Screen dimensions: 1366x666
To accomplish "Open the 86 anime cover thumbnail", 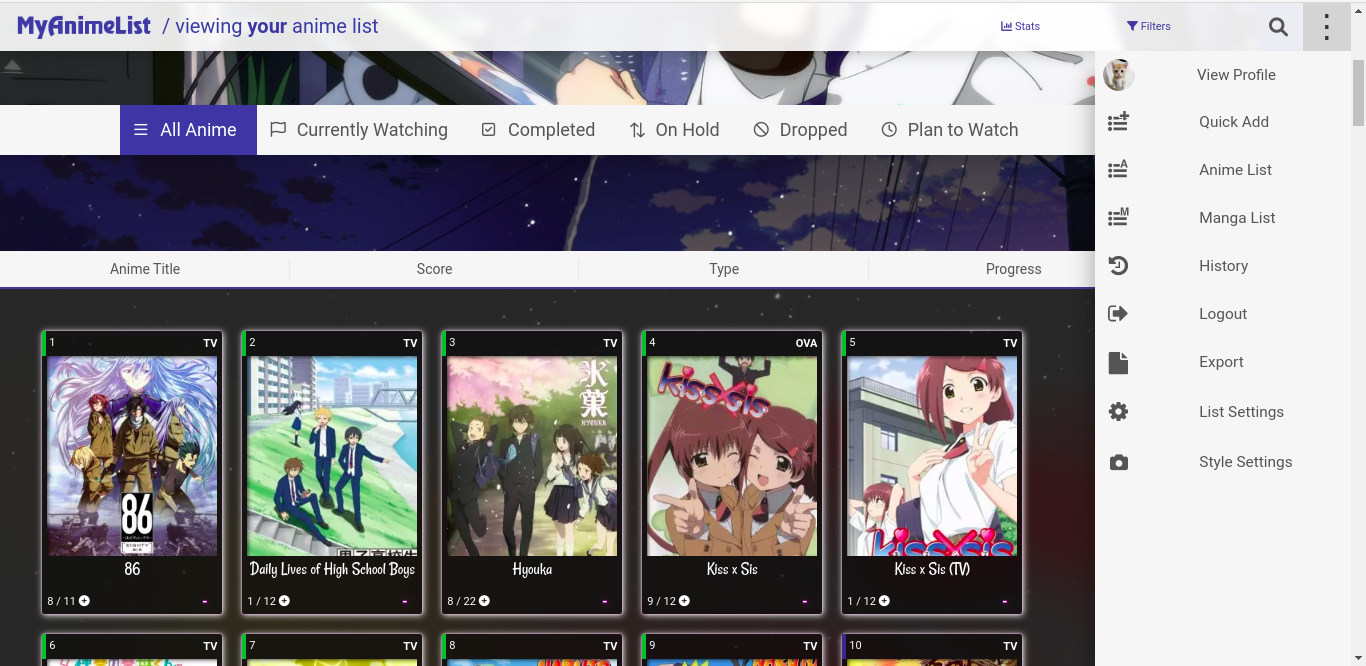I will pyautogui.click(x=132, y=456).
